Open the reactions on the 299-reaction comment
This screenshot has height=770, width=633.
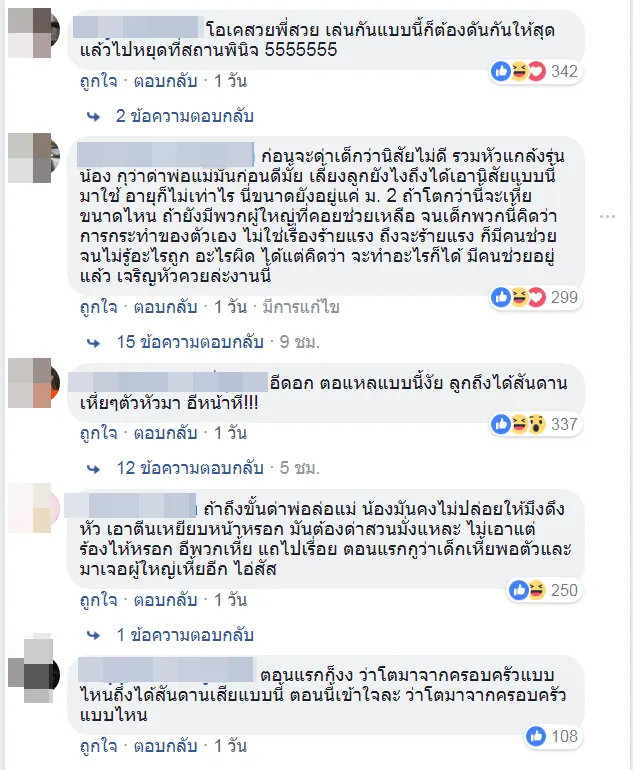tap(535, 297)
